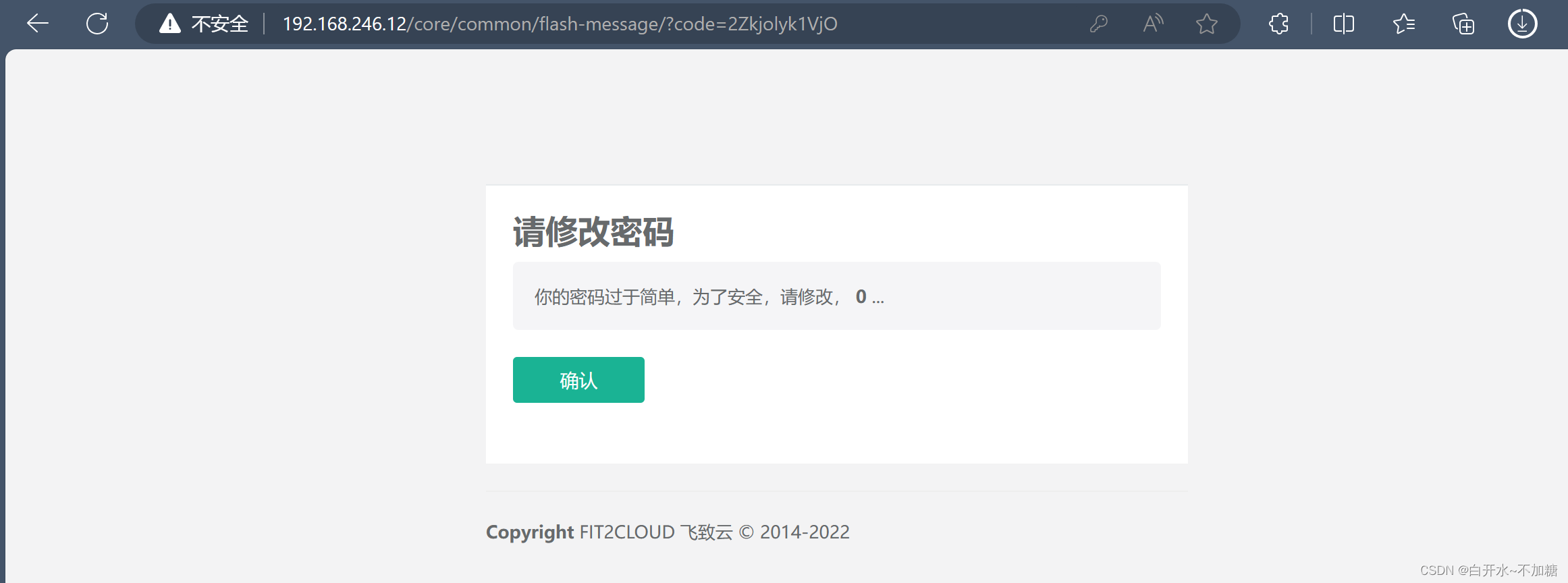Screen dimensions: 1568x583
Task: Reload the page using the refresh icon
Action: [x=97, y=24]
